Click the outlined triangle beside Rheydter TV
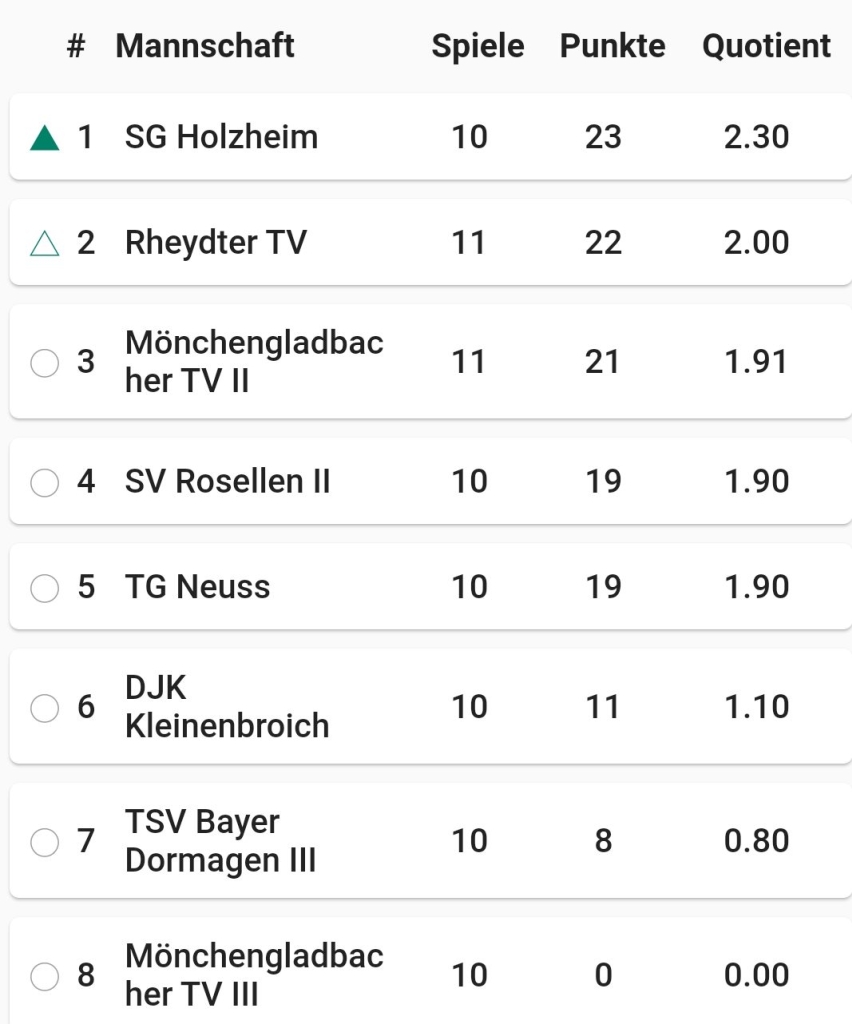Viewport: 852px width, 1024px height. 44,244
